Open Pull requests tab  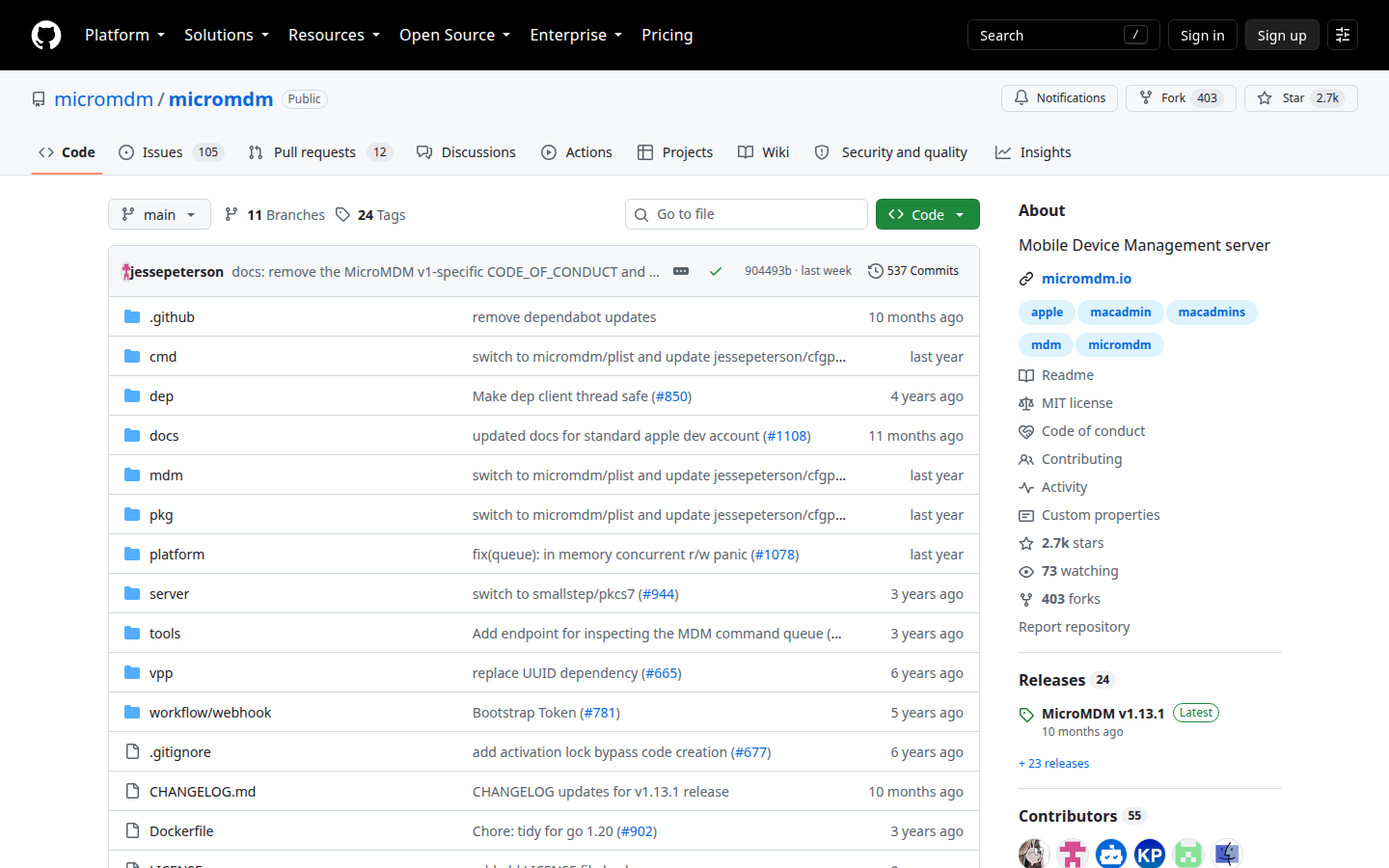pyautogui.click(x=319, y=152)
